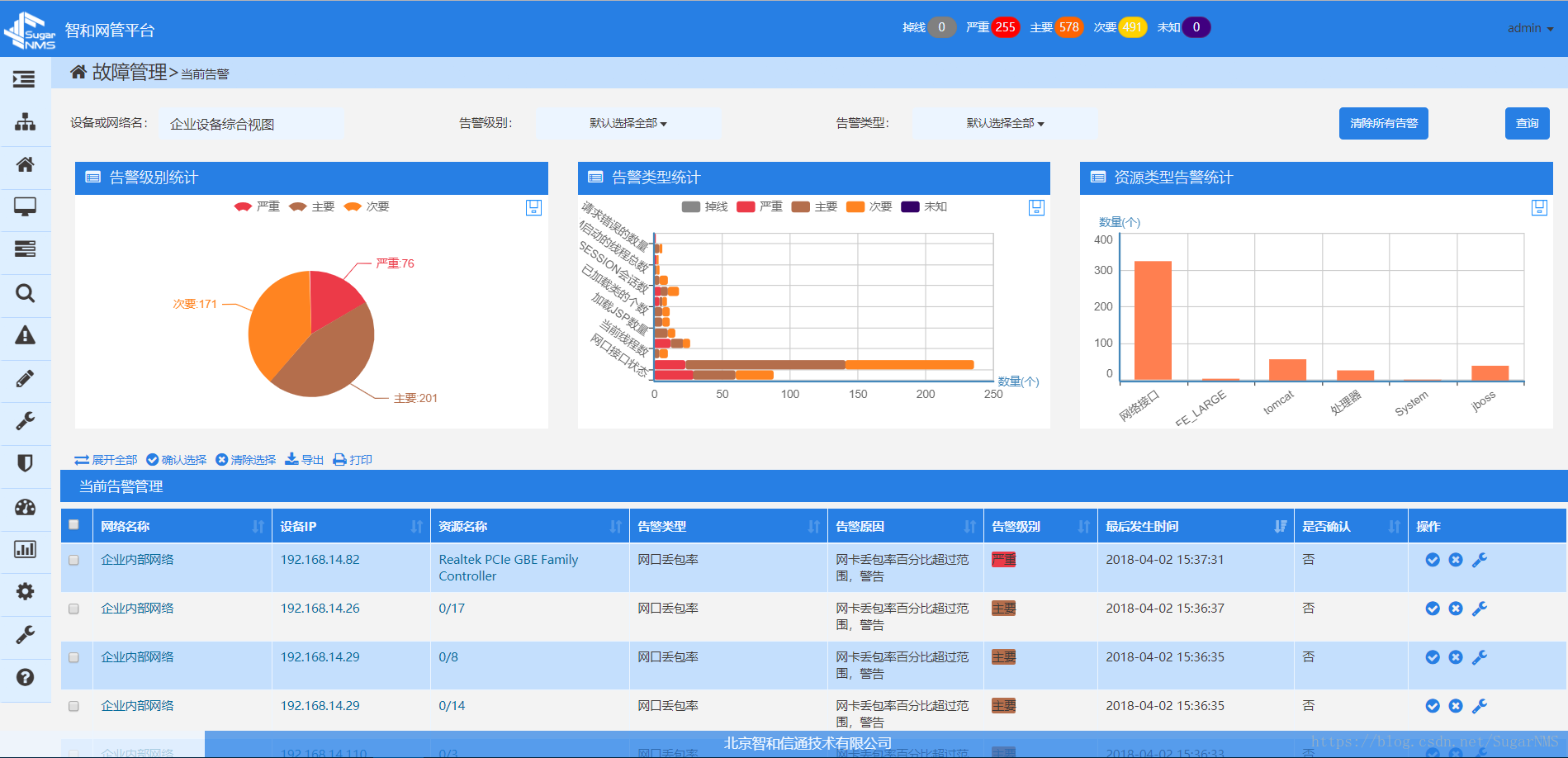Open the 告警类型 dropdown filter

click(x=1005, y=123)
